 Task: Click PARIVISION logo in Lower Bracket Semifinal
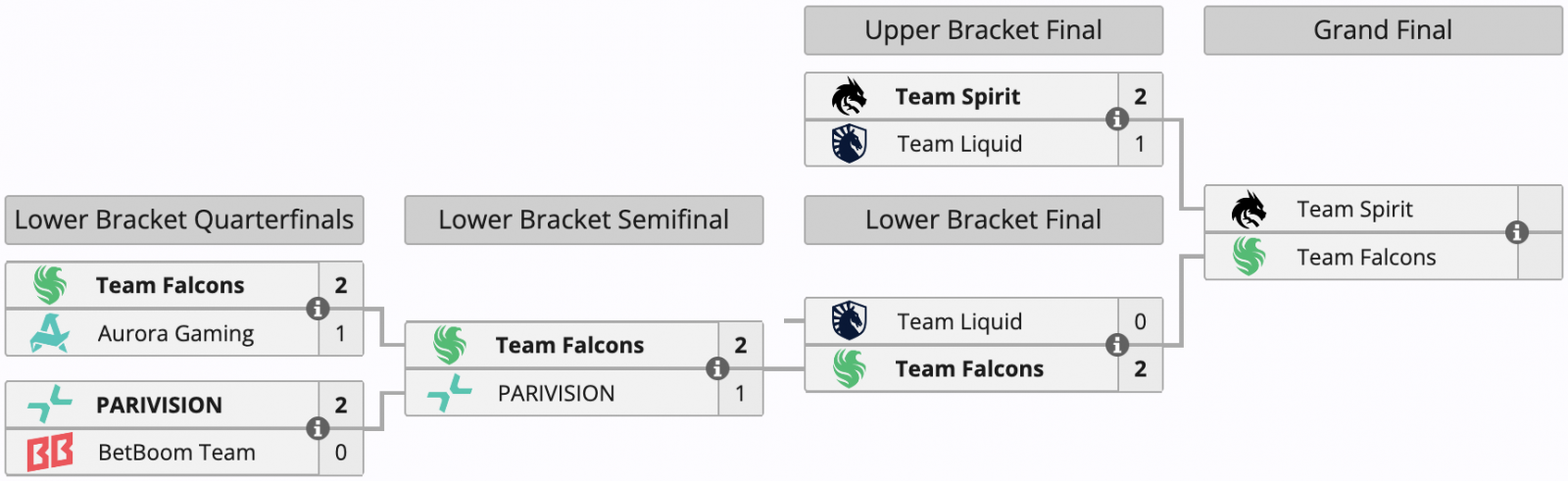[x=450, y=393]
